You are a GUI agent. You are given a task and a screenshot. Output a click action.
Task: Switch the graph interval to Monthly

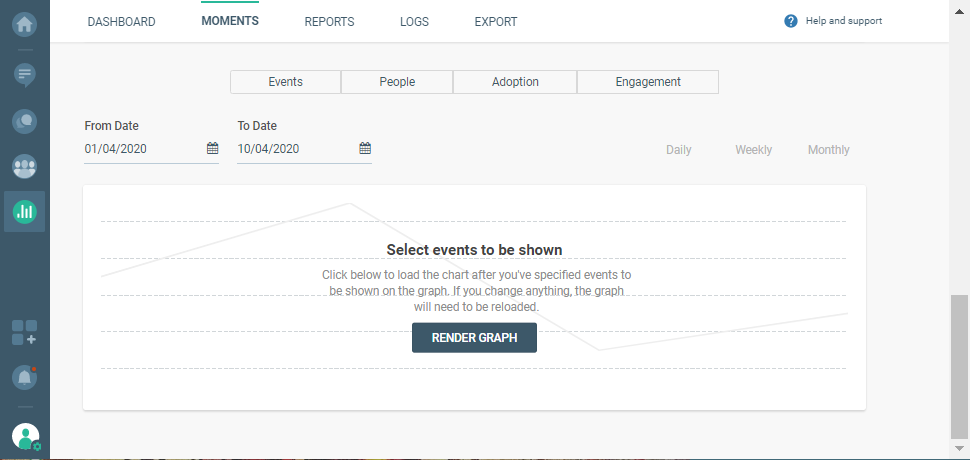(x=828, y=150)
